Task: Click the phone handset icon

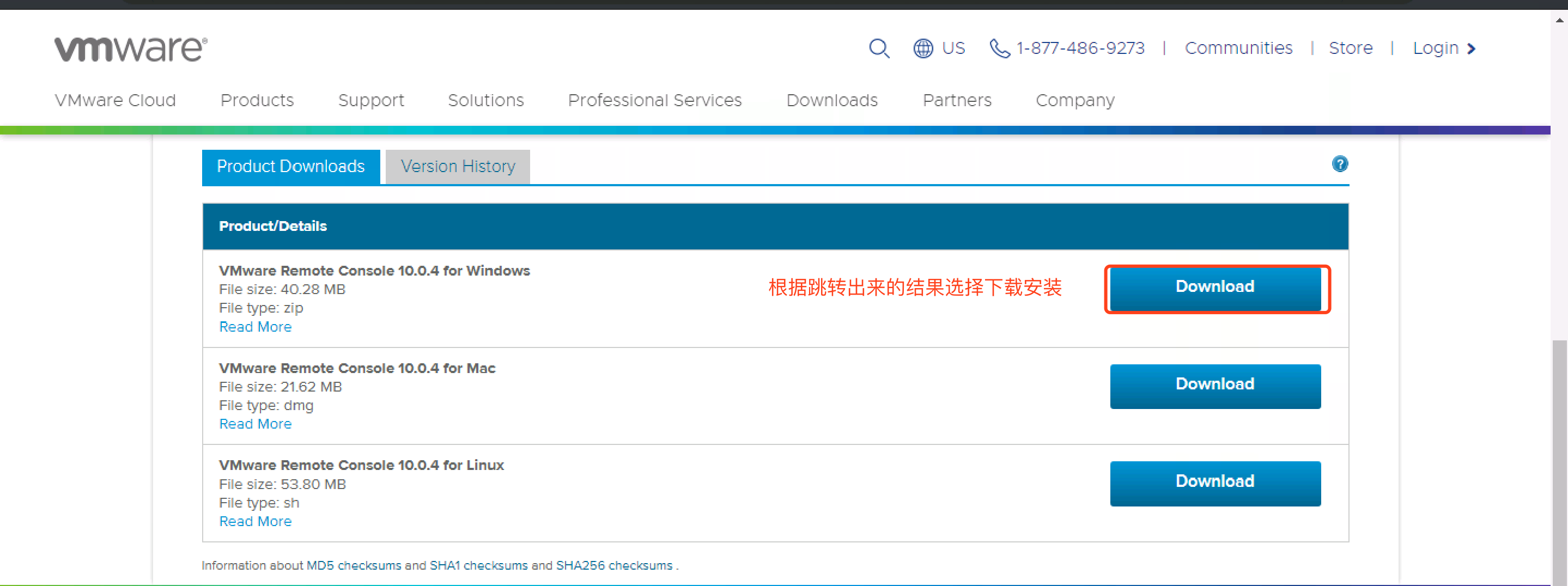Action: [x=1000, y=48]
